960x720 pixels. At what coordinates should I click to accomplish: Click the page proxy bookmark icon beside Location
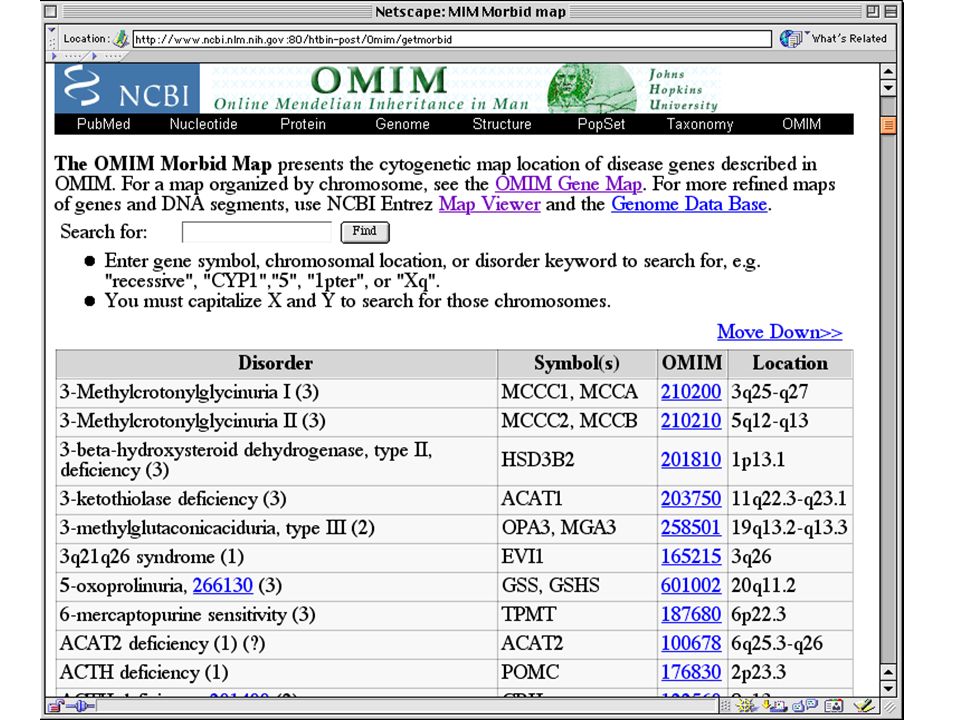[122, 39]
